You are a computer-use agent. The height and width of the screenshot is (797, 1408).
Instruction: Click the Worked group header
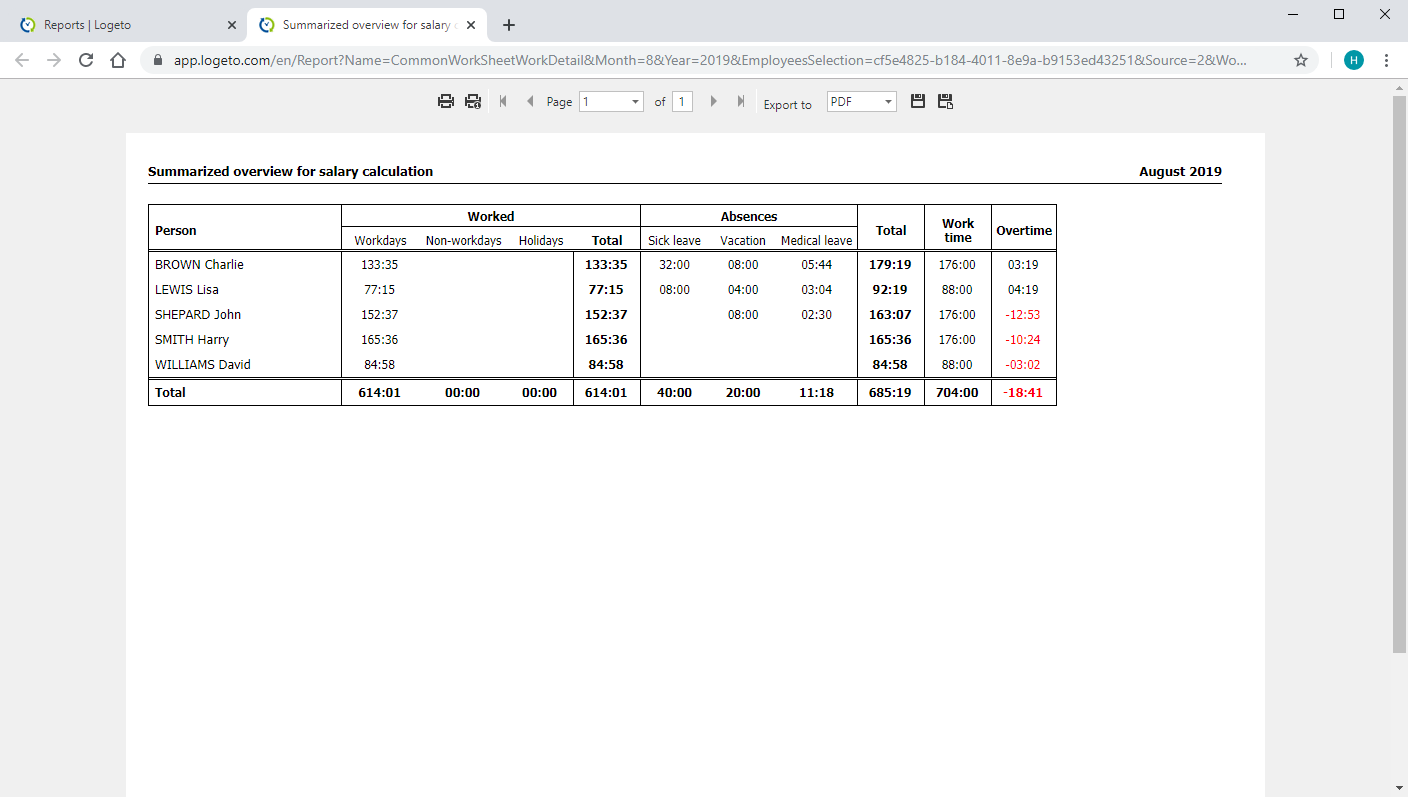(491, 217)
